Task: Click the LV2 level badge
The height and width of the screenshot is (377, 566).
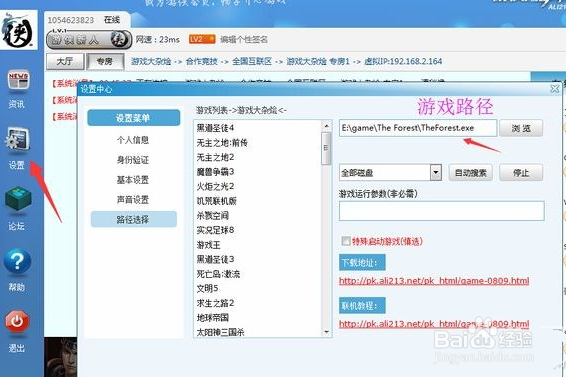Action: [x=202, y=39]
